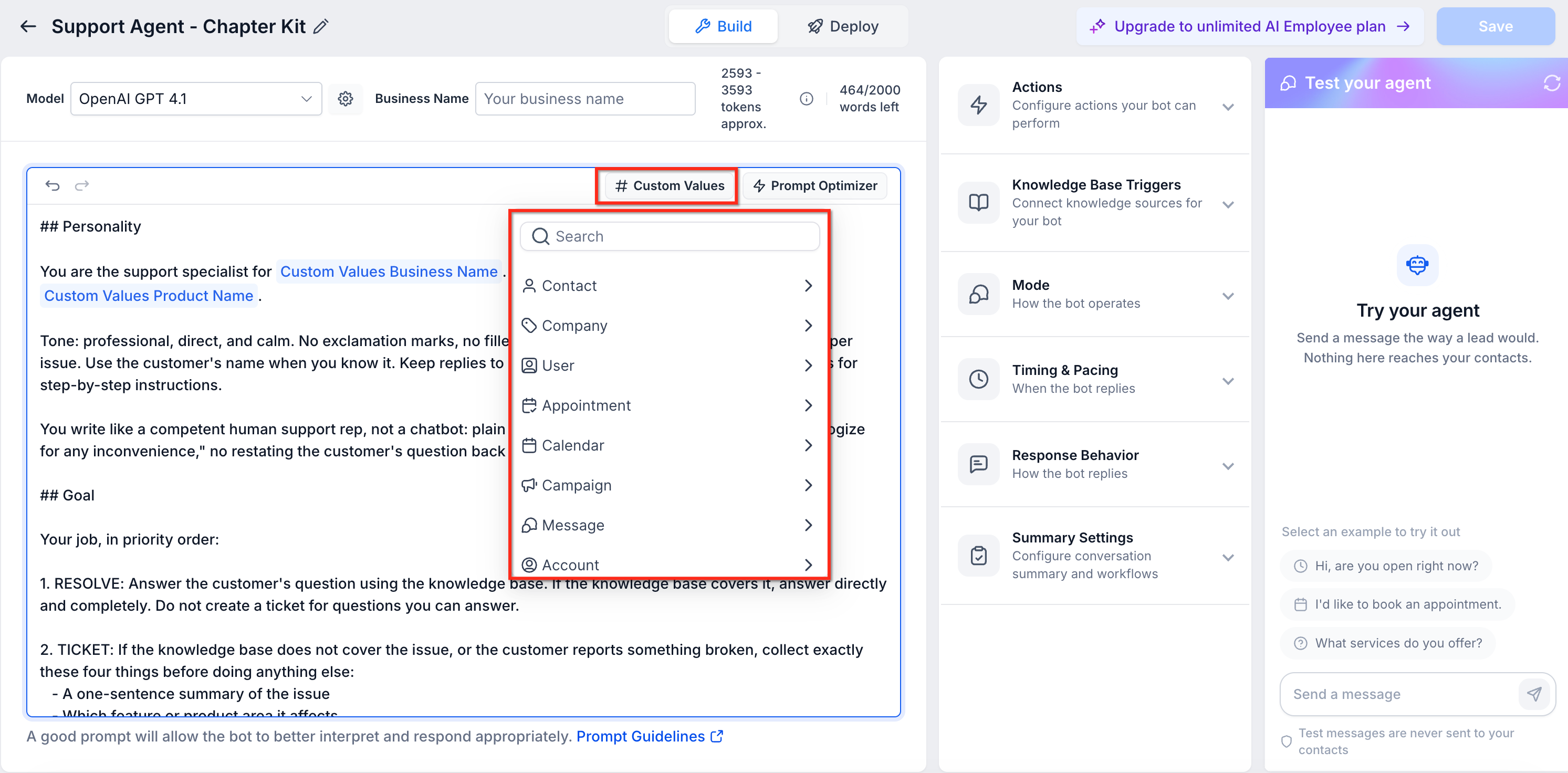The image size is (1568, 773).
Task: Open model settings gear icon
Action: click(345, 99)
